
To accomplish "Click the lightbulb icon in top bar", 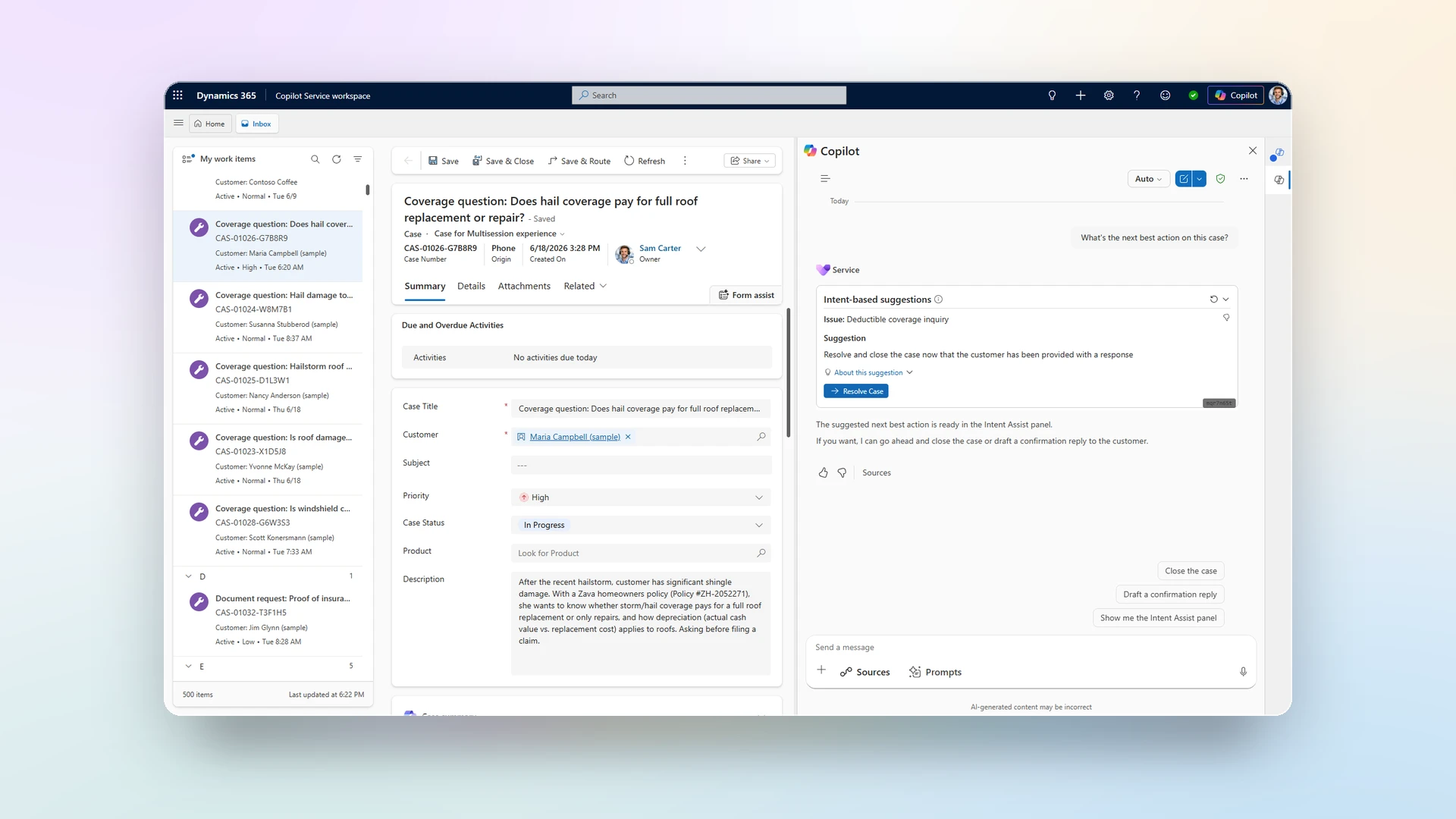I will [1052, 96].
